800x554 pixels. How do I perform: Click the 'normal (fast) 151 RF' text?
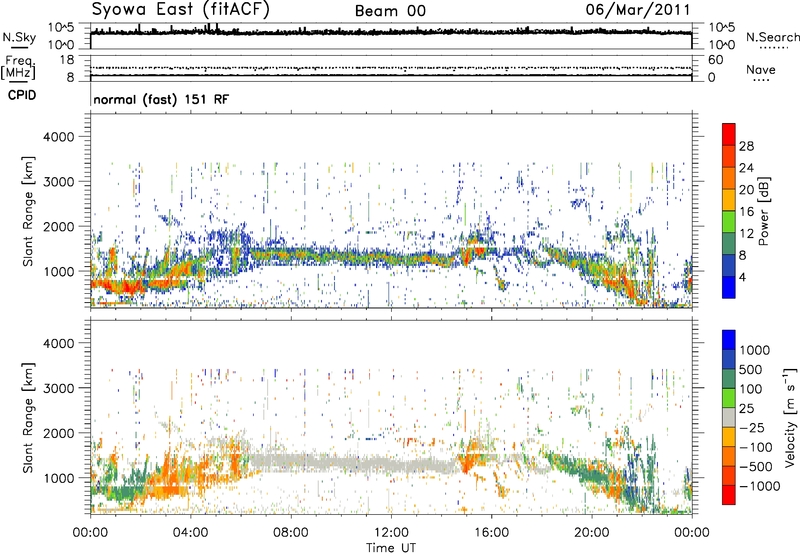(x=161, y=99)
